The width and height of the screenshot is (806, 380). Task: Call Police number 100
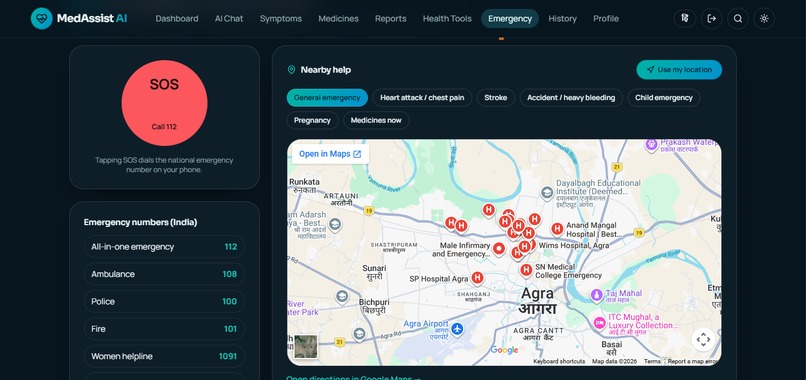(x=164, y=301)
